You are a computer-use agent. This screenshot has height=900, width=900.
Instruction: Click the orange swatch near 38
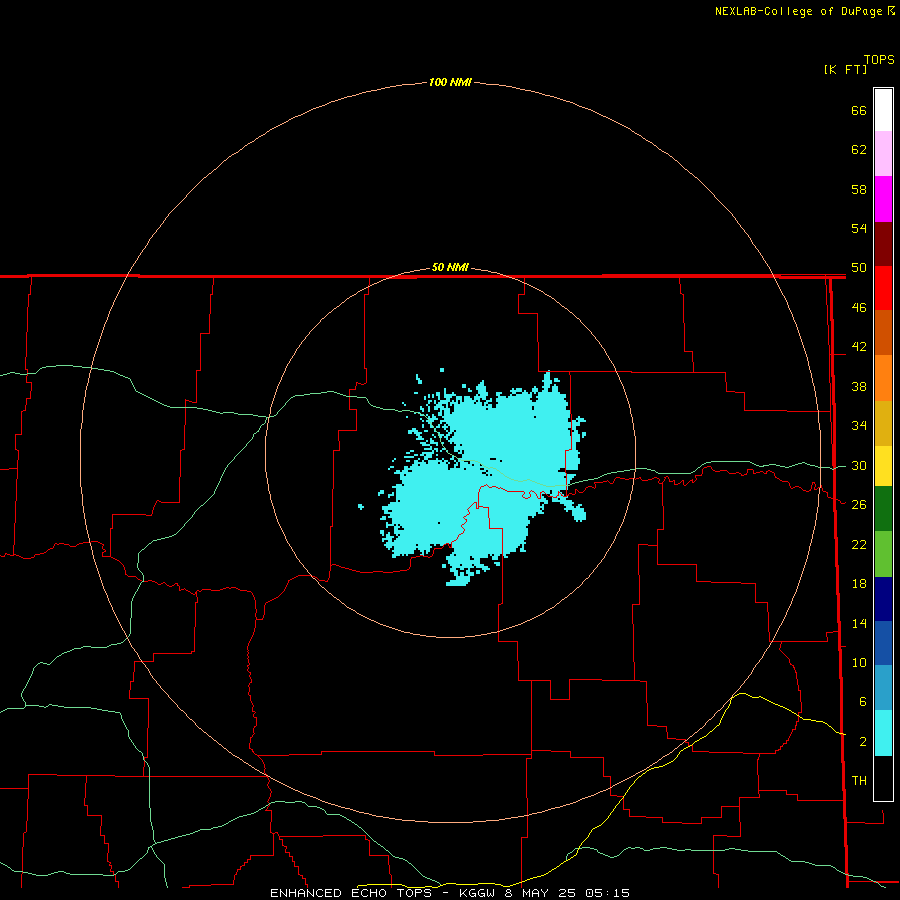click(x=883, y=377)
